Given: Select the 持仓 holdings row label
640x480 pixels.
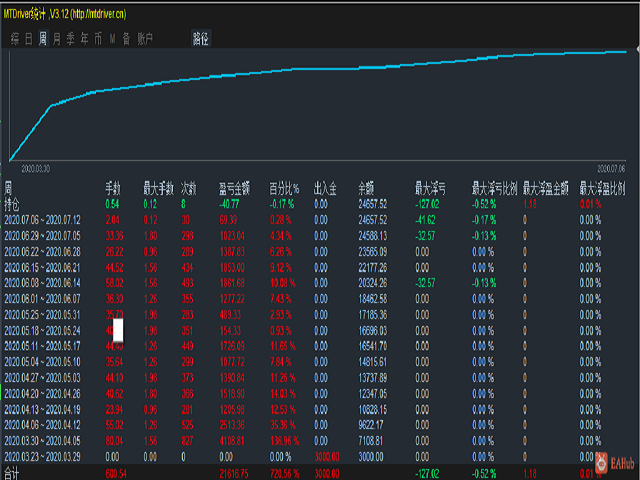Looking at the screenshot, I should click(x=12, y=204).
